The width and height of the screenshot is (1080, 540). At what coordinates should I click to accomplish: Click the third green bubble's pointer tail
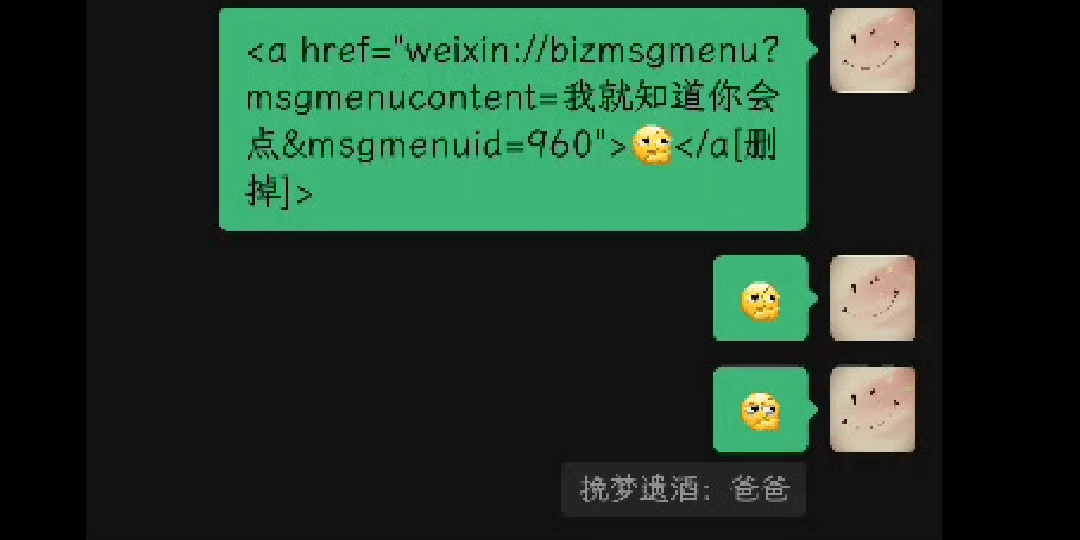click(x=812, y=410)
